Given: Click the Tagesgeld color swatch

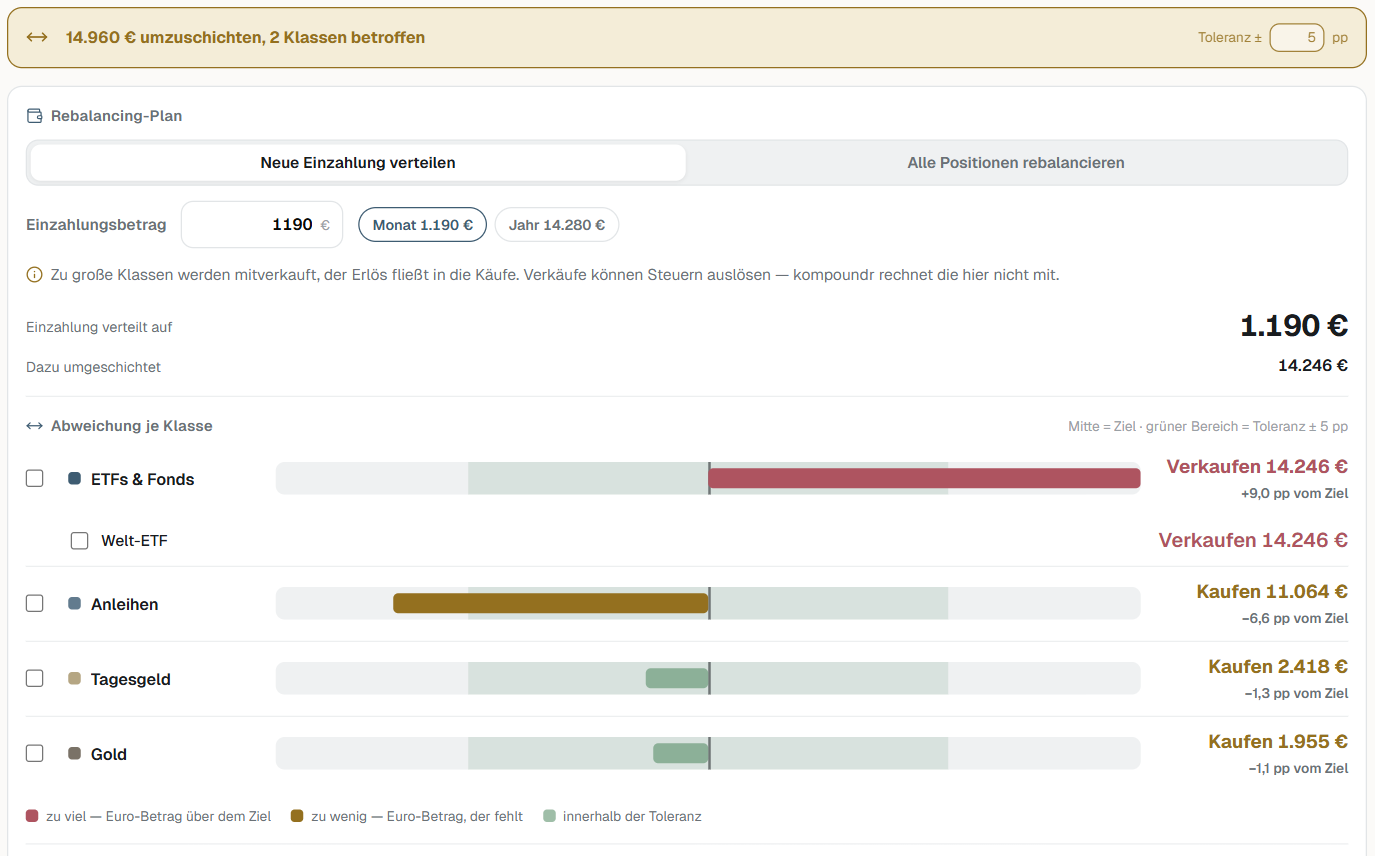Looking at the screenshot, I should point(74,679).
